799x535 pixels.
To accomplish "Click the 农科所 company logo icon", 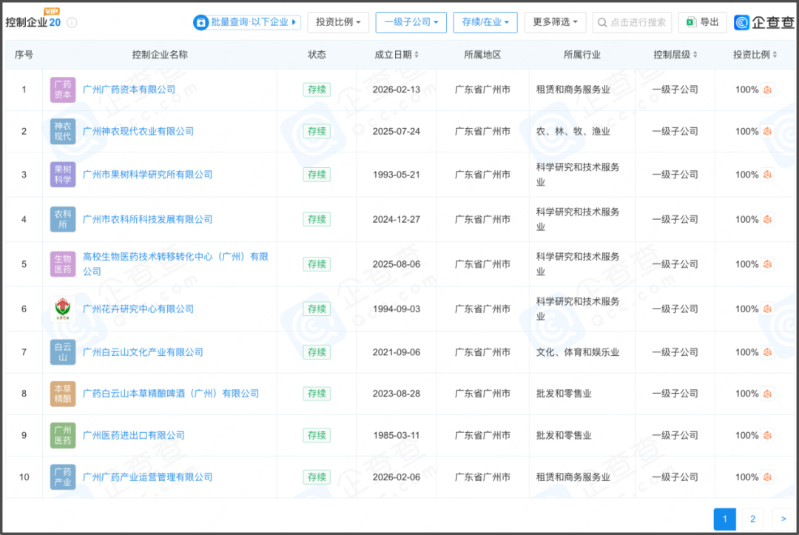I will pyautogui.click(x=63, y=220).
